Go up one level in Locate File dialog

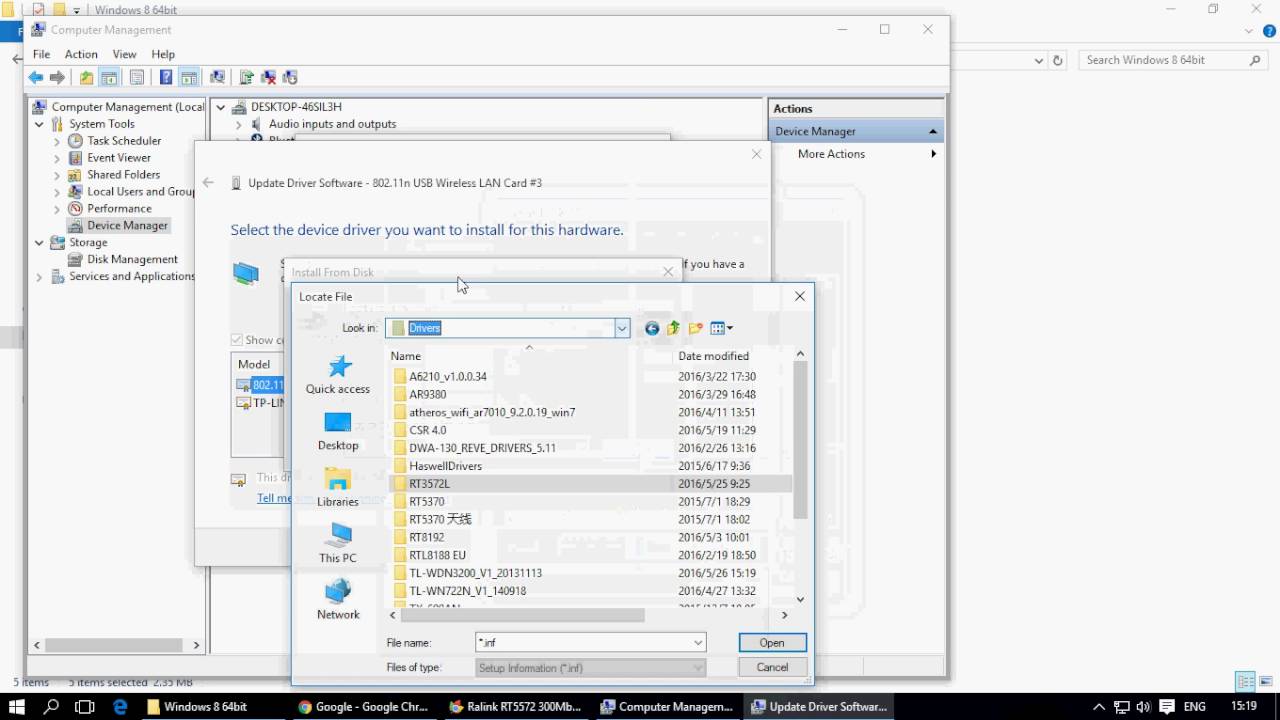pyautogui.click(x=673, y=328)
